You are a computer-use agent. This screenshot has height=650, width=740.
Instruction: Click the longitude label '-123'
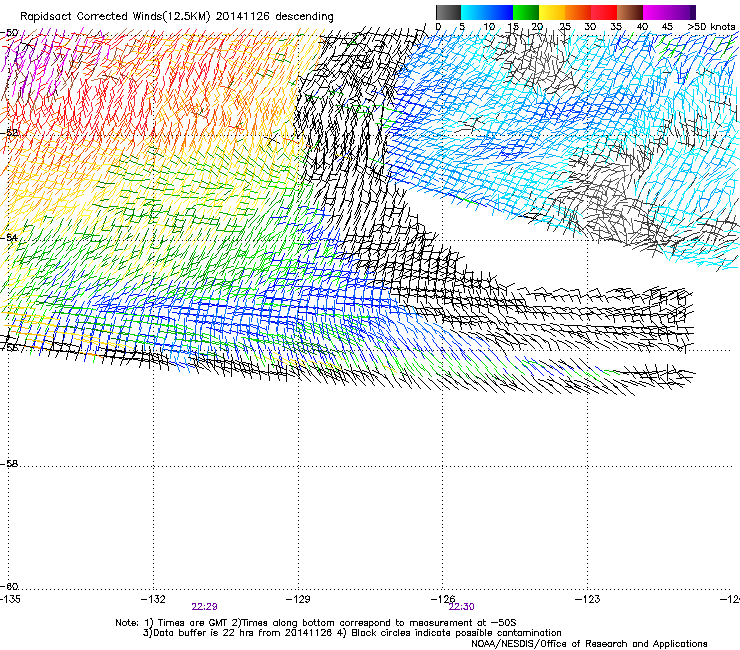point(588,599)
